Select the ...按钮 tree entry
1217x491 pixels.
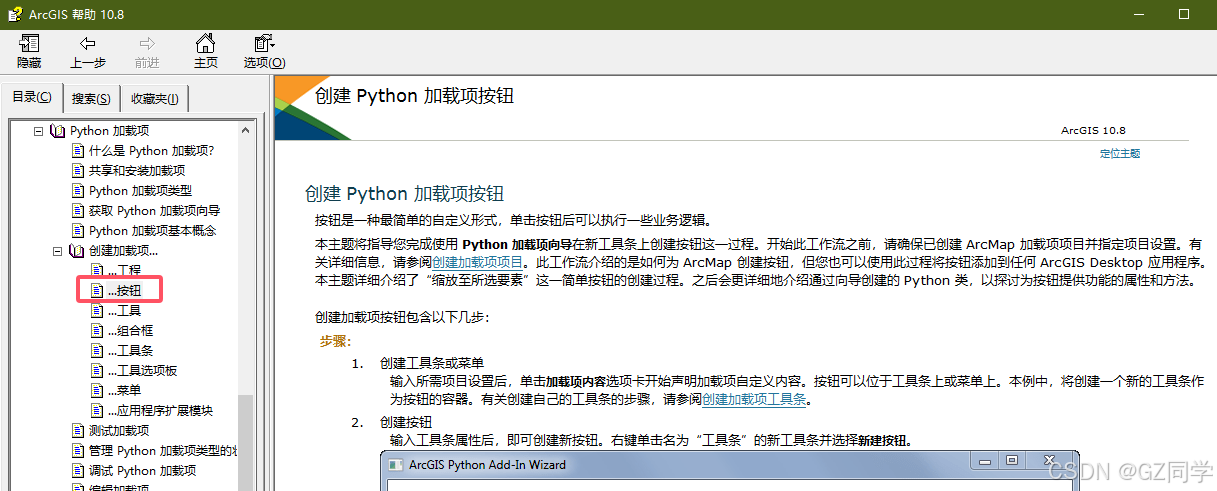click(124, 291)
